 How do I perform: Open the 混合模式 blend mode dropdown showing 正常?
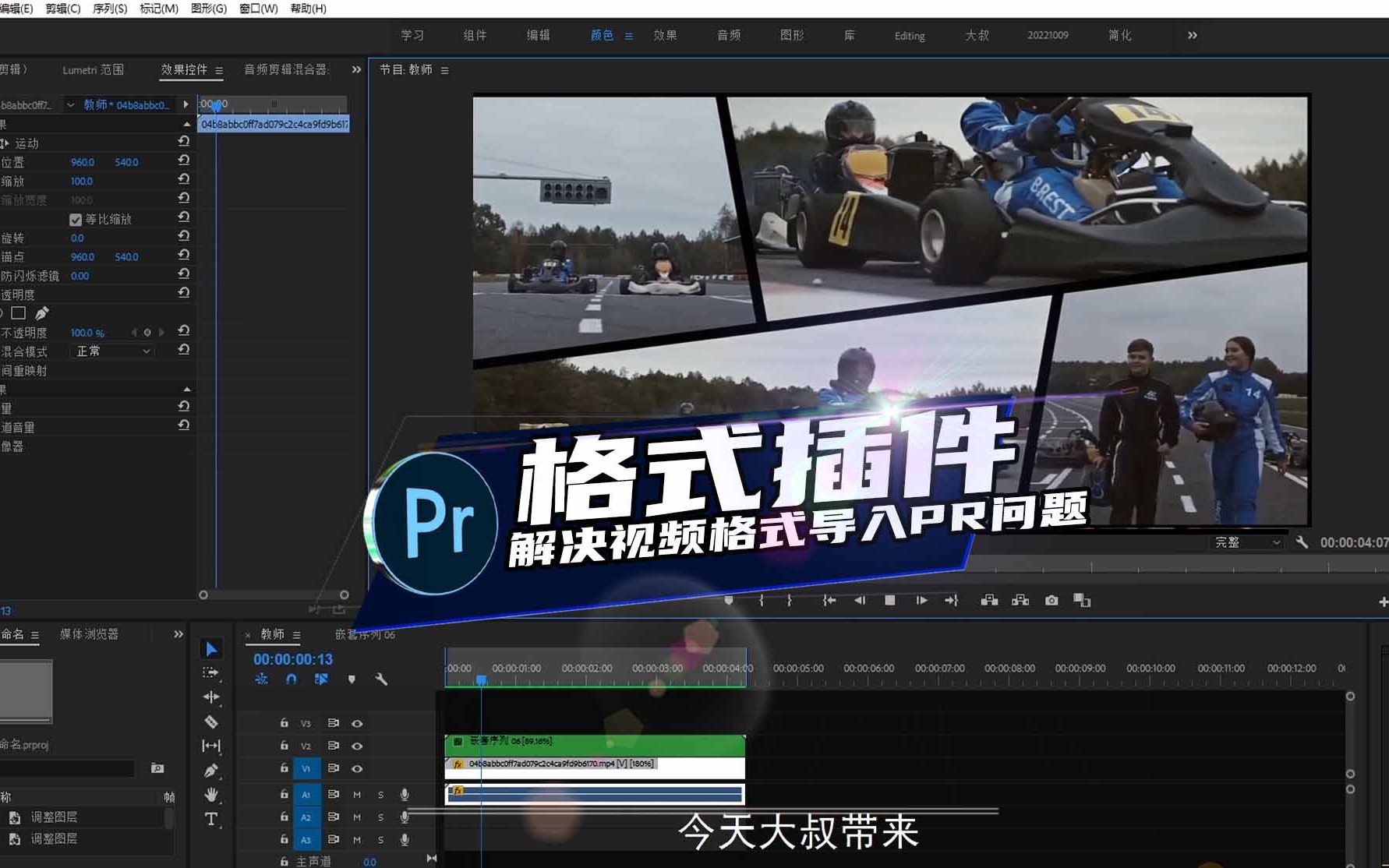point(111,351)
